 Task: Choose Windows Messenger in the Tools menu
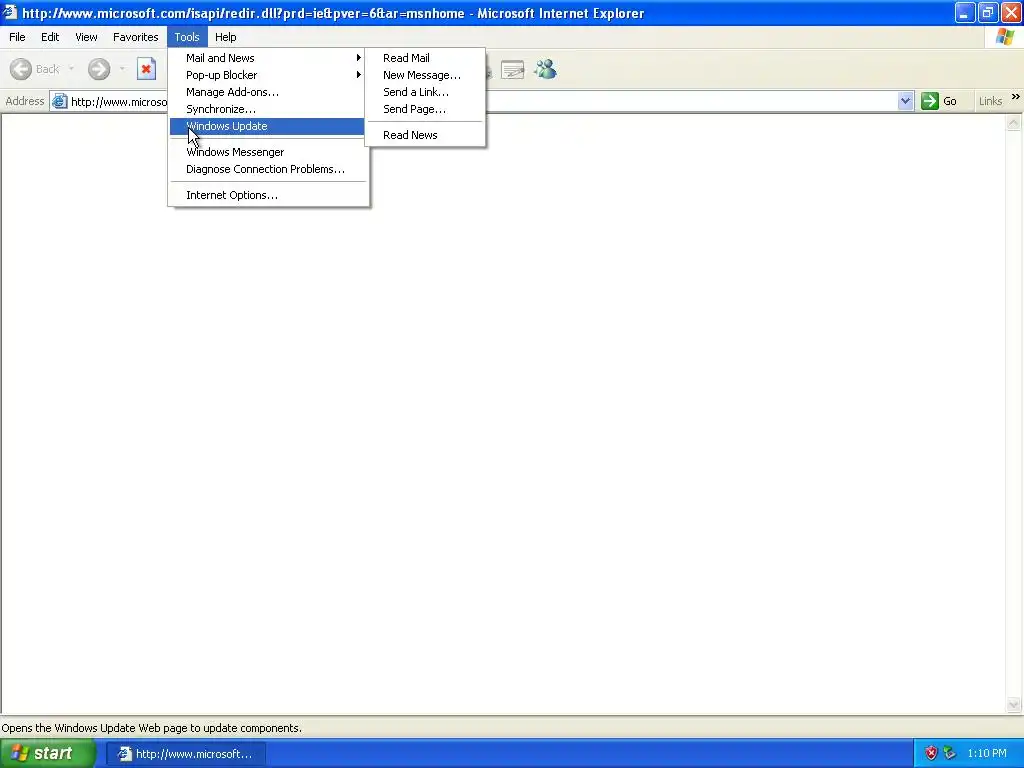[x=267, y=152]
